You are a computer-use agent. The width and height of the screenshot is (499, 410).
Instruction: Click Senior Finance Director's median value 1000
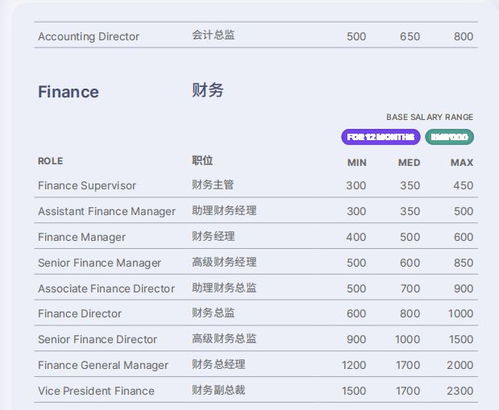408,339
